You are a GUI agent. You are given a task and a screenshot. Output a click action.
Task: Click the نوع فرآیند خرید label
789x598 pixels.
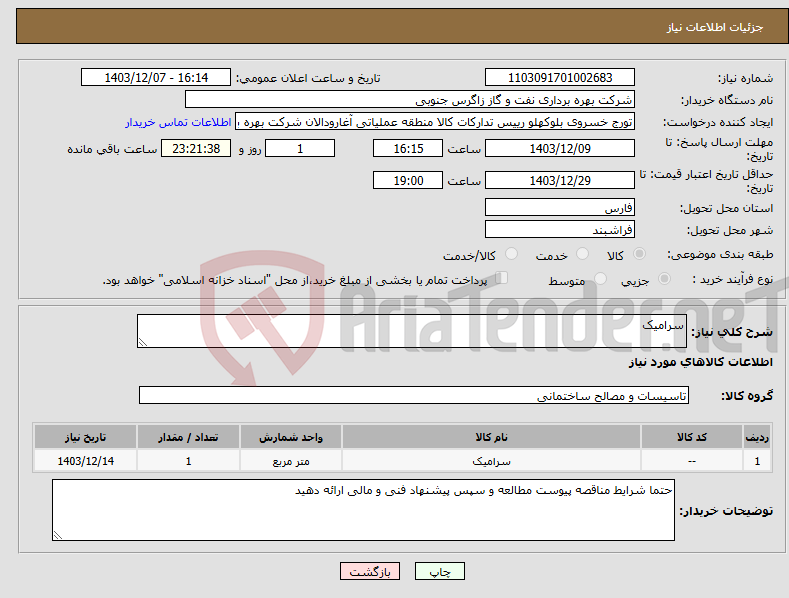(733, 279)
